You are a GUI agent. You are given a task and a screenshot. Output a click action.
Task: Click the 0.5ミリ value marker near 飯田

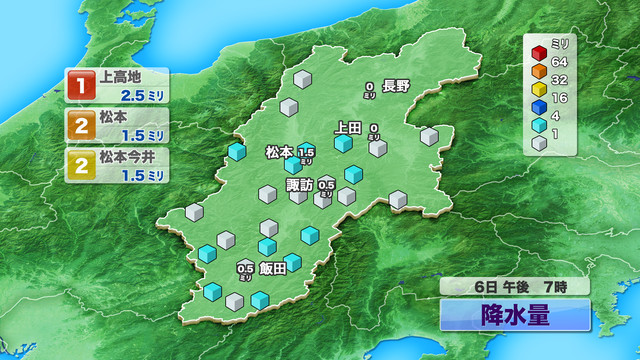pos(245,271)
